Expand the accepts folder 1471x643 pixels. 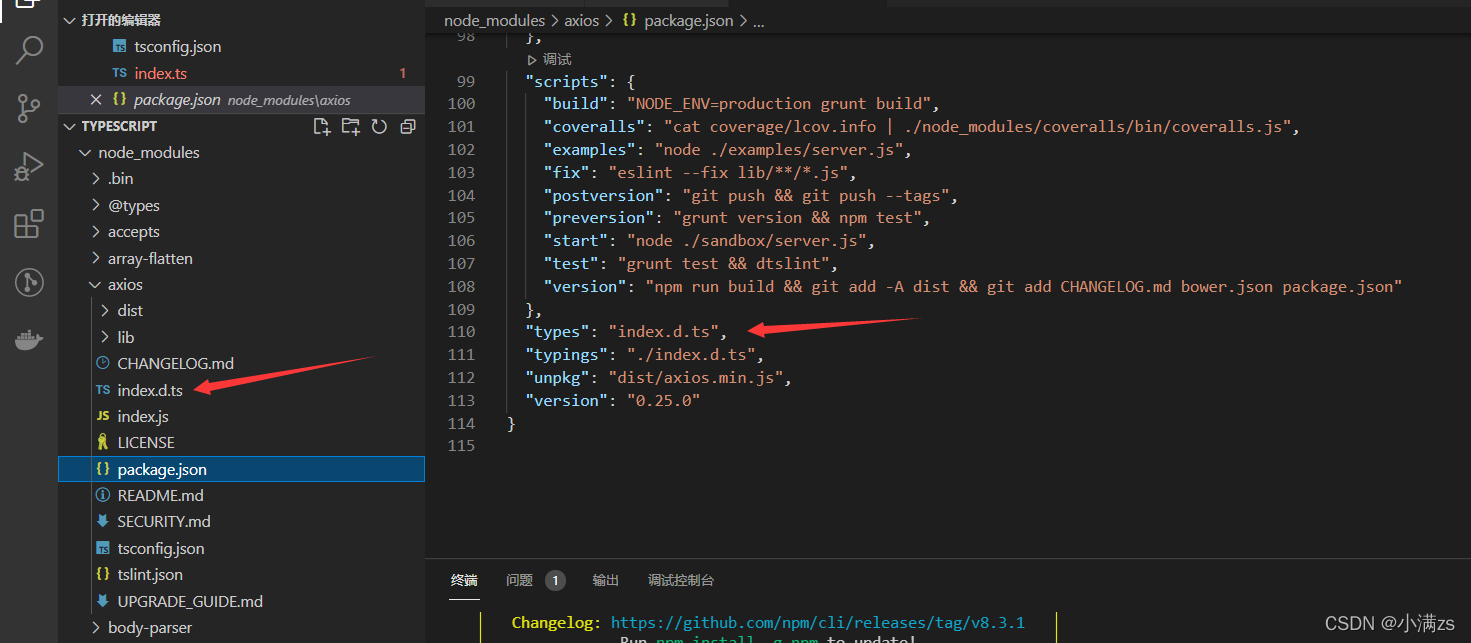coord(96,231)
